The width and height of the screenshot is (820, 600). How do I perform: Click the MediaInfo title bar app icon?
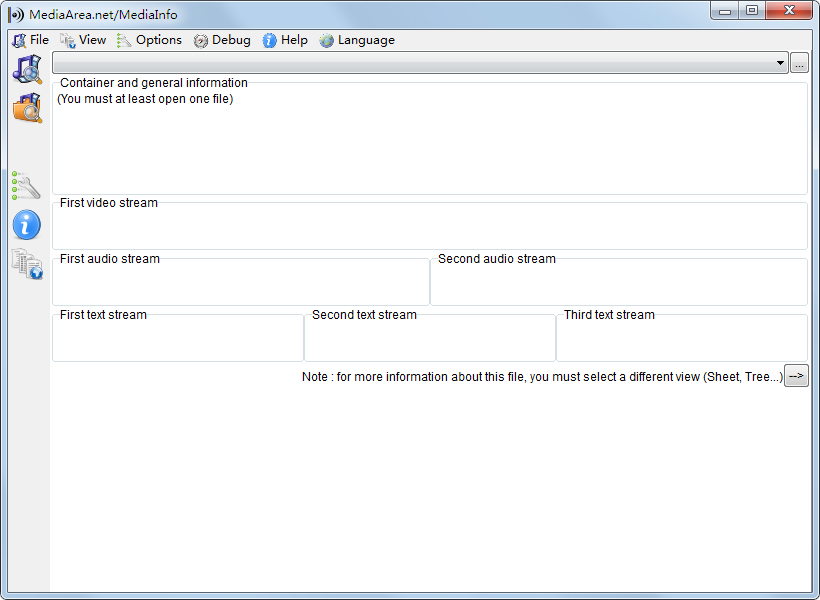pos(16,14)
